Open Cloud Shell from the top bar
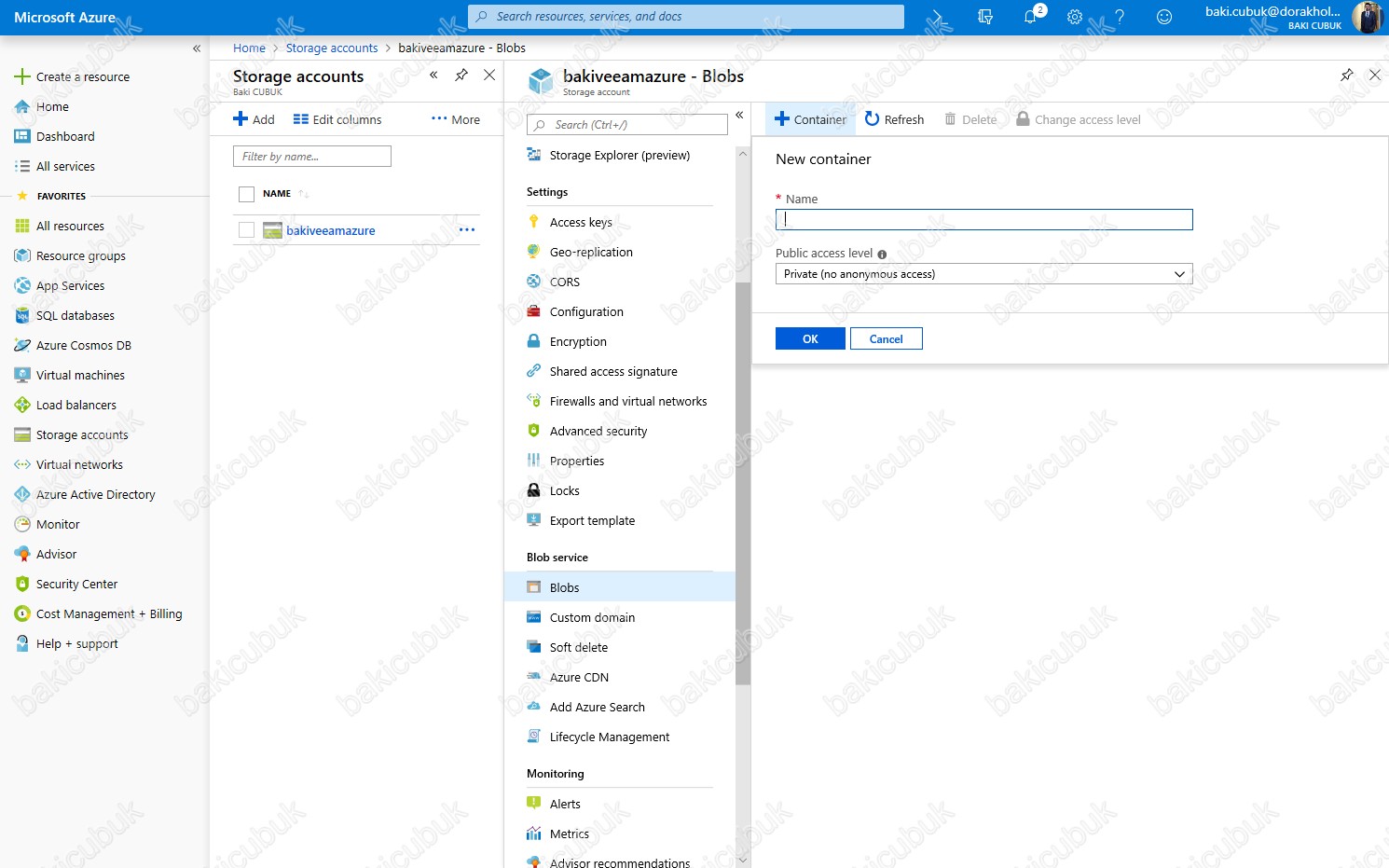Viewport: 1389px width, 868px height. tap(941, 17)
